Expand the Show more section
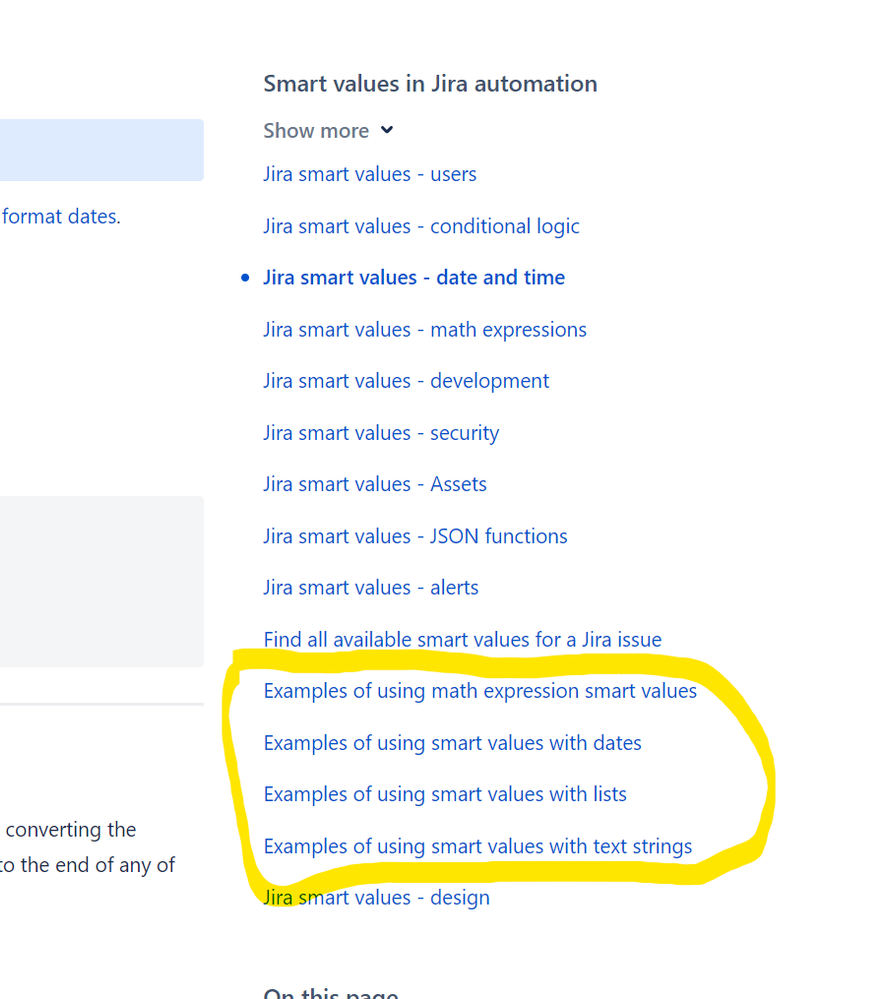 pos(317,130)
